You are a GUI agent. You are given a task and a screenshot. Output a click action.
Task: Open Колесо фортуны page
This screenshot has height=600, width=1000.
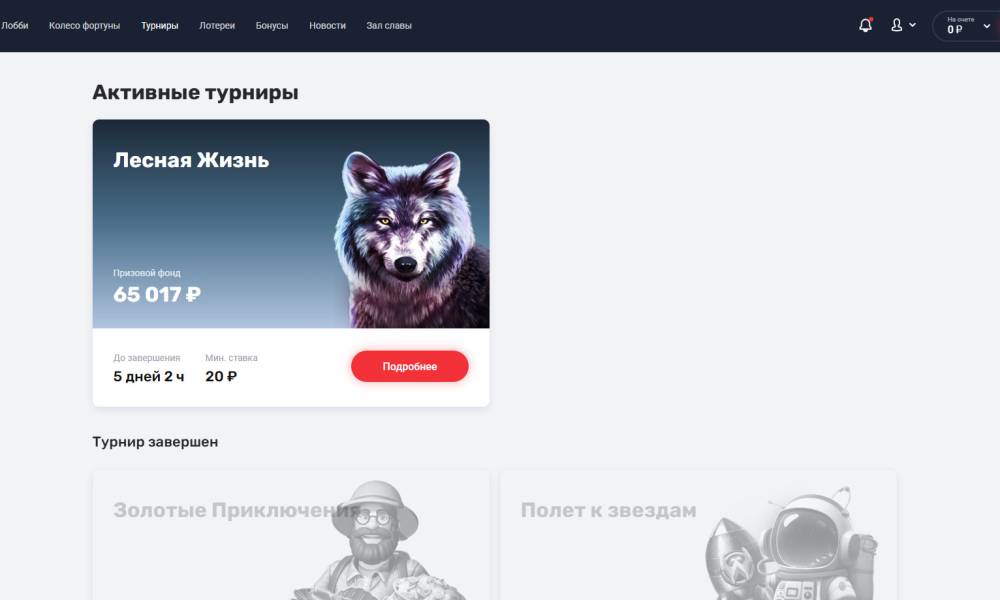84,26
